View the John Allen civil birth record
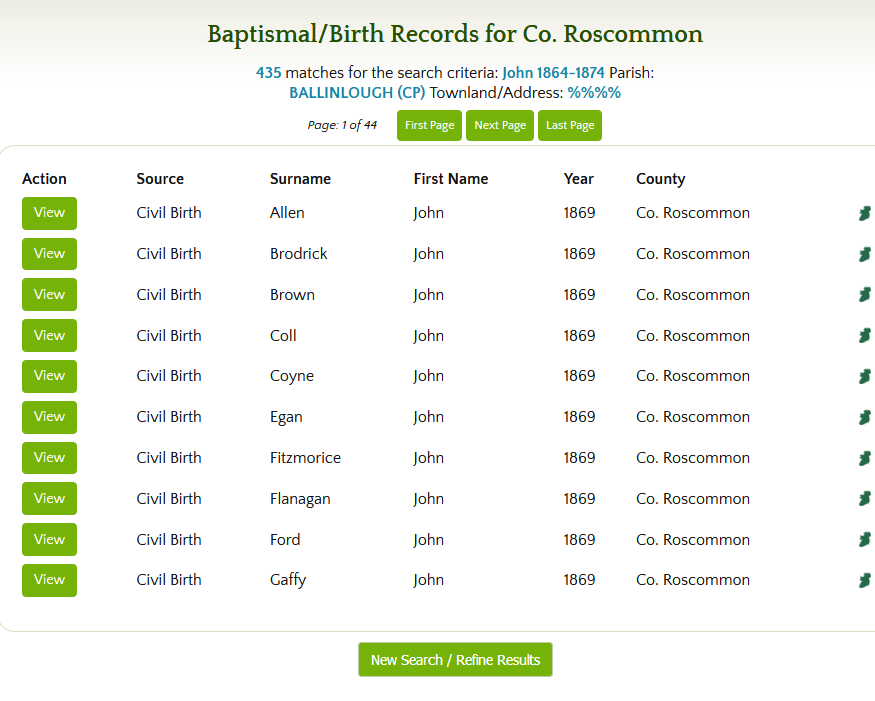The width and height of the screenshot is (875, 701). tap(49, 213)
